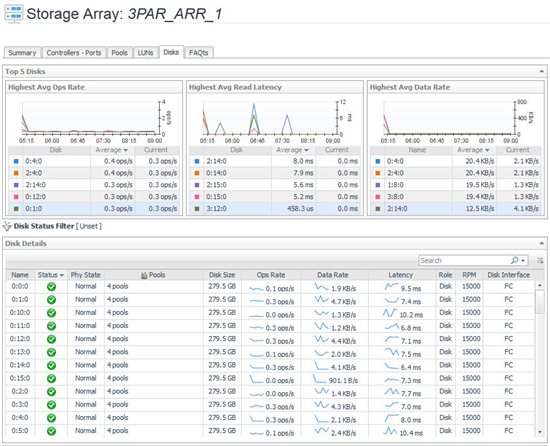Click the Pools column header icon

(144, 275)
